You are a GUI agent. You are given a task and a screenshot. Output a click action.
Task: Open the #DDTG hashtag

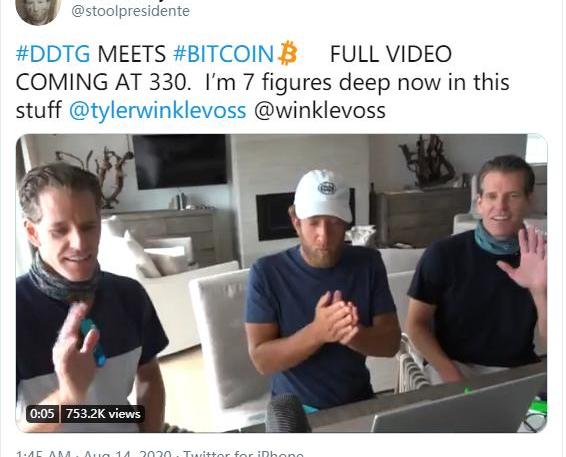pos(53,54)
